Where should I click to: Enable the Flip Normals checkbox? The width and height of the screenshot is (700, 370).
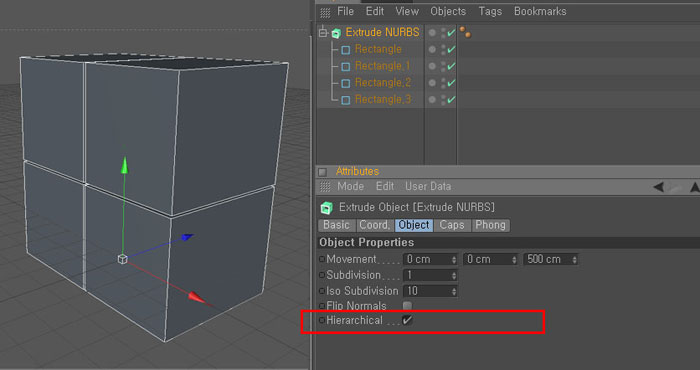[407, 306]
